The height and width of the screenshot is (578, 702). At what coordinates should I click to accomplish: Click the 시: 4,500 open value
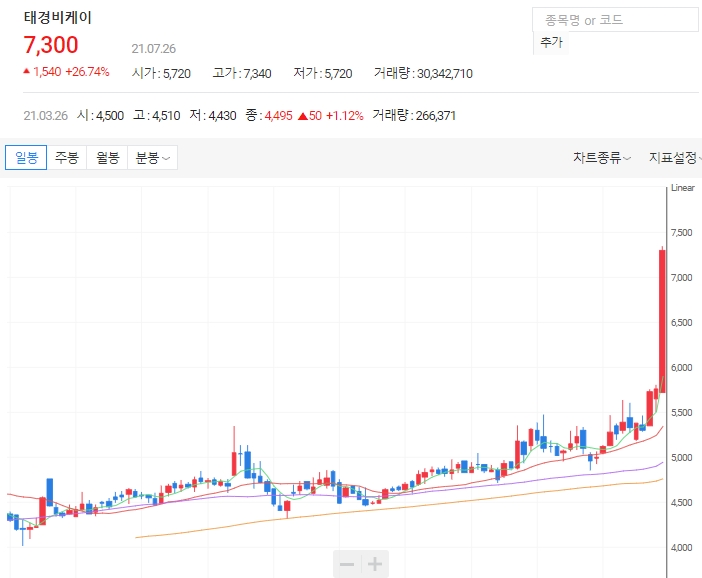[100, 116]
